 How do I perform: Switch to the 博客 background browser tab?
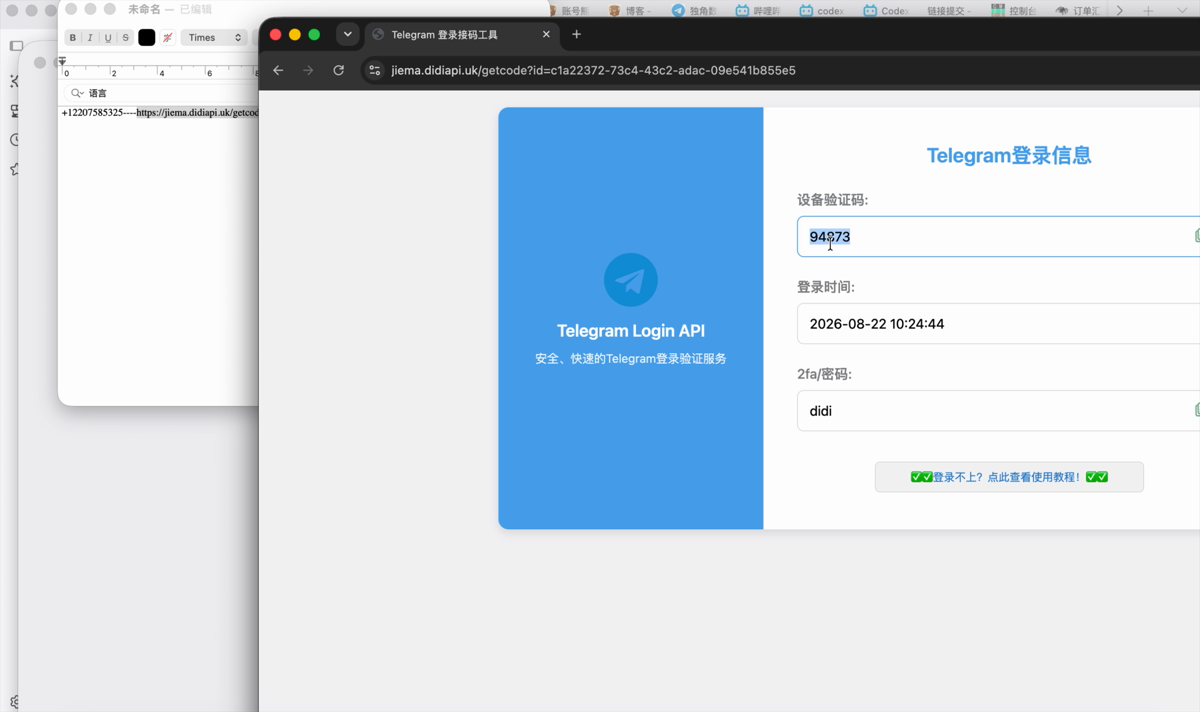(630, 11)
